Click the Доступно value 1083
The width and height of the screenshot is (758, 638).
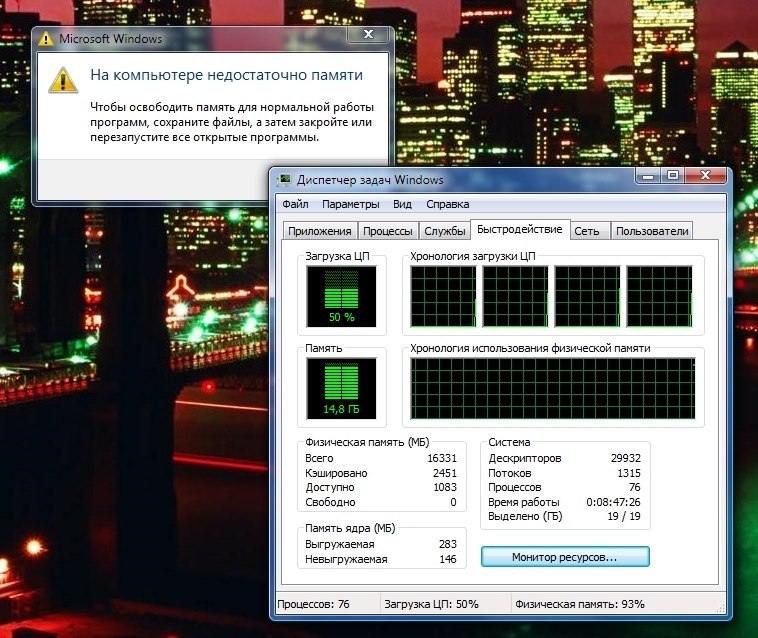(445, 487)
